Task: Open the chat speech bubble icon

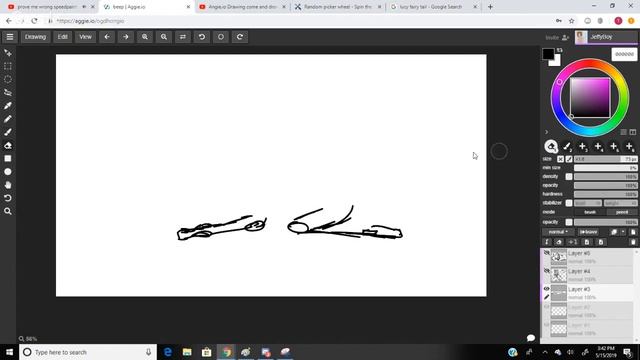Action: point(531,338)
